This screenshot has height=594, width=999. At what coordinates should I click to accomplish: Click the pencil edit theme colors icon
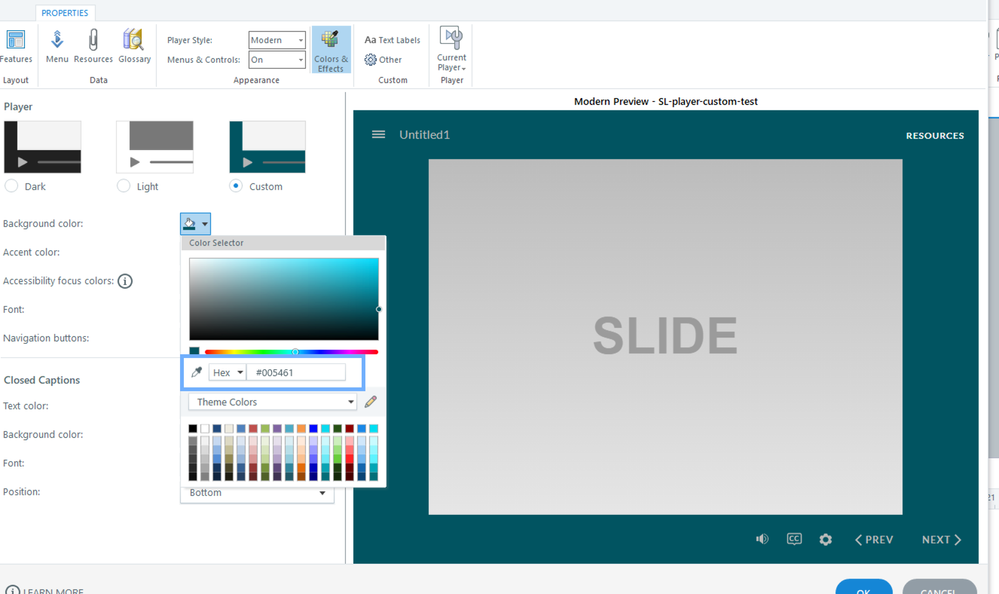(371, 402)
